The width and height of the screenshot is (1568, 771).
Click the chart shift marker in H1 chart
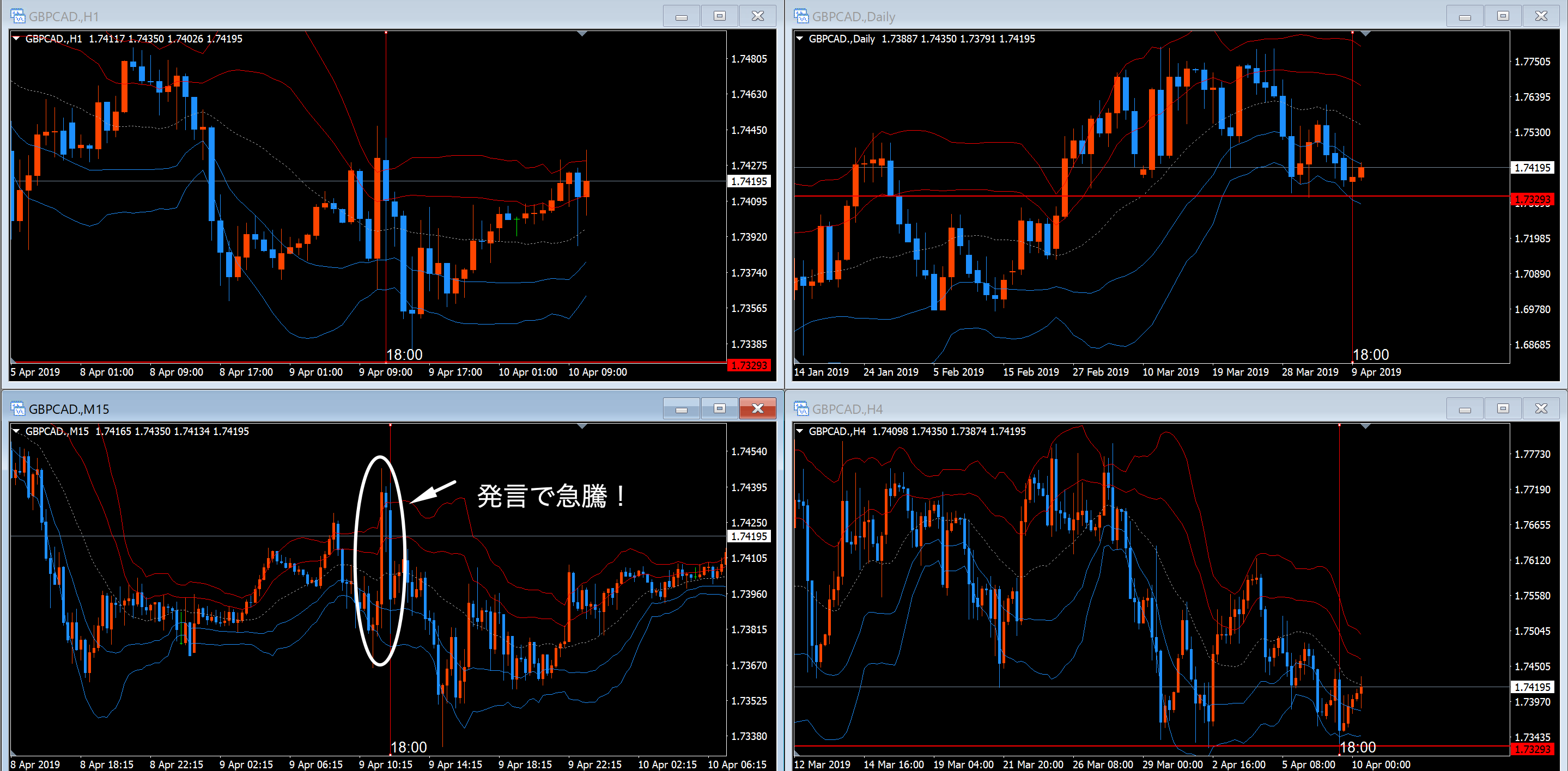point(582,34)
